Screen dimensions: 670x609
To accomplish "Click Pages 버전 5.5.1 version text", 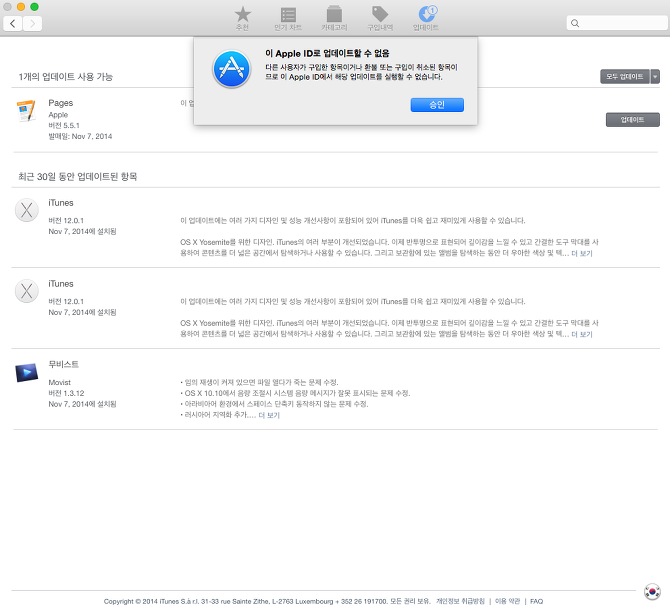I will 64,126.
